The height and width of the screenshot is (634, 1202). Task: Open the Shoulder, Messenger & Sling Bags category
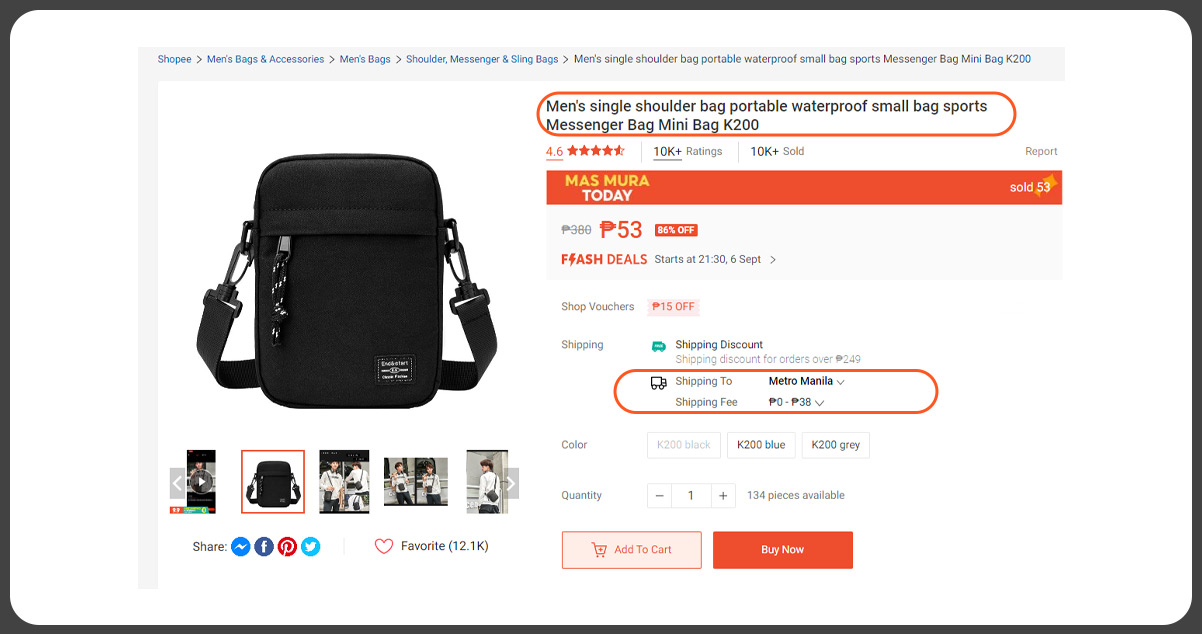click(482, 59)
